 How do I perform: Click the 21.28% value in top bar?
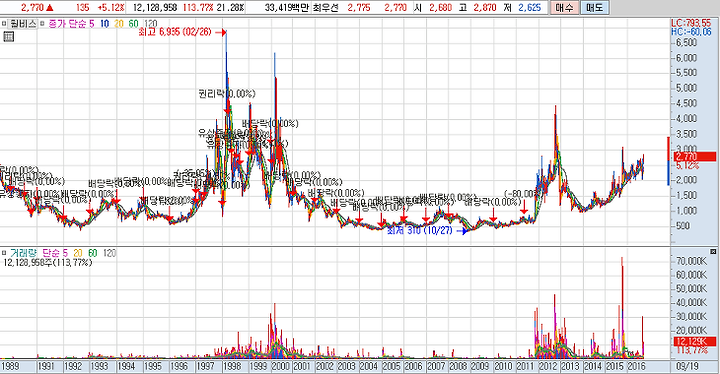pos(231,7)
